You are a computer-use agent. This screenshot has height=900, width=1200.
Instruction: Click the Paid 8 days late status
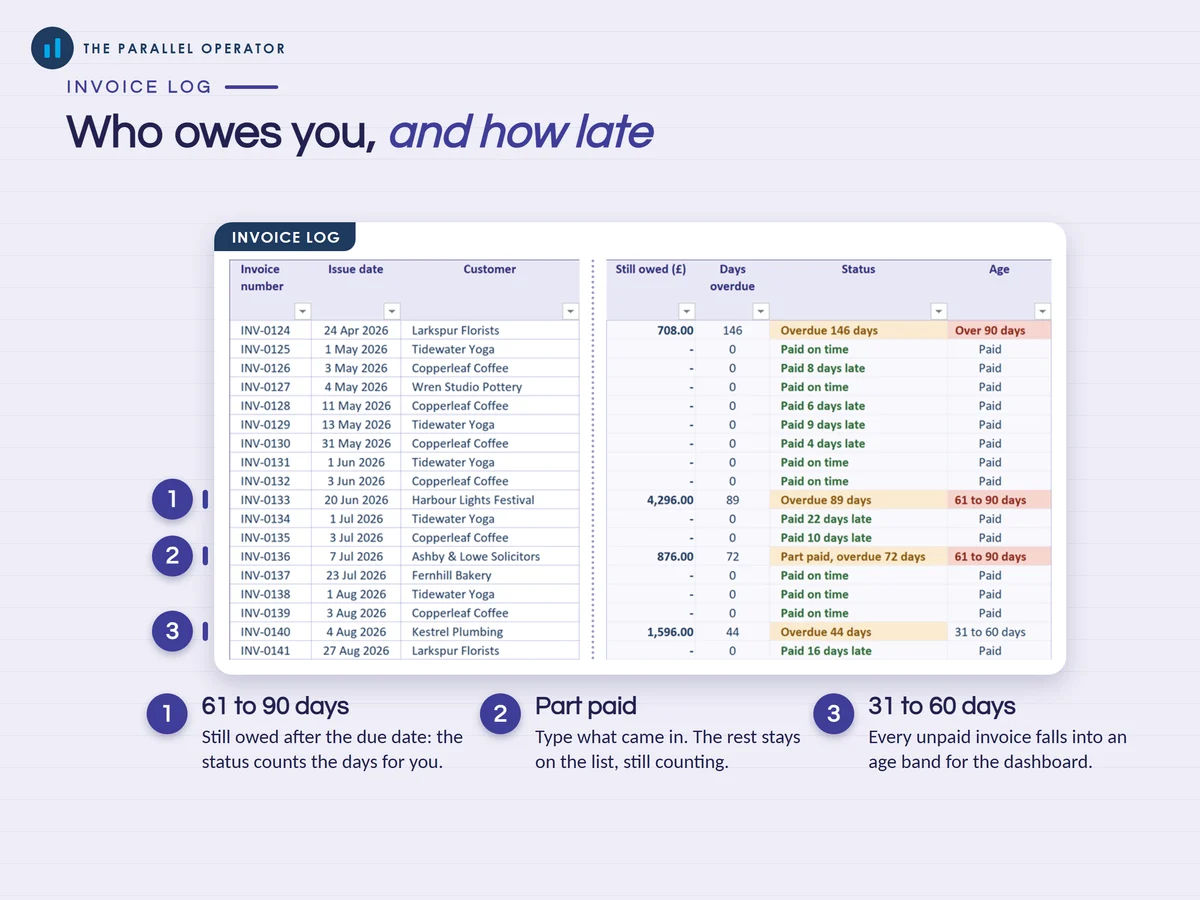(x=823, y=368)
